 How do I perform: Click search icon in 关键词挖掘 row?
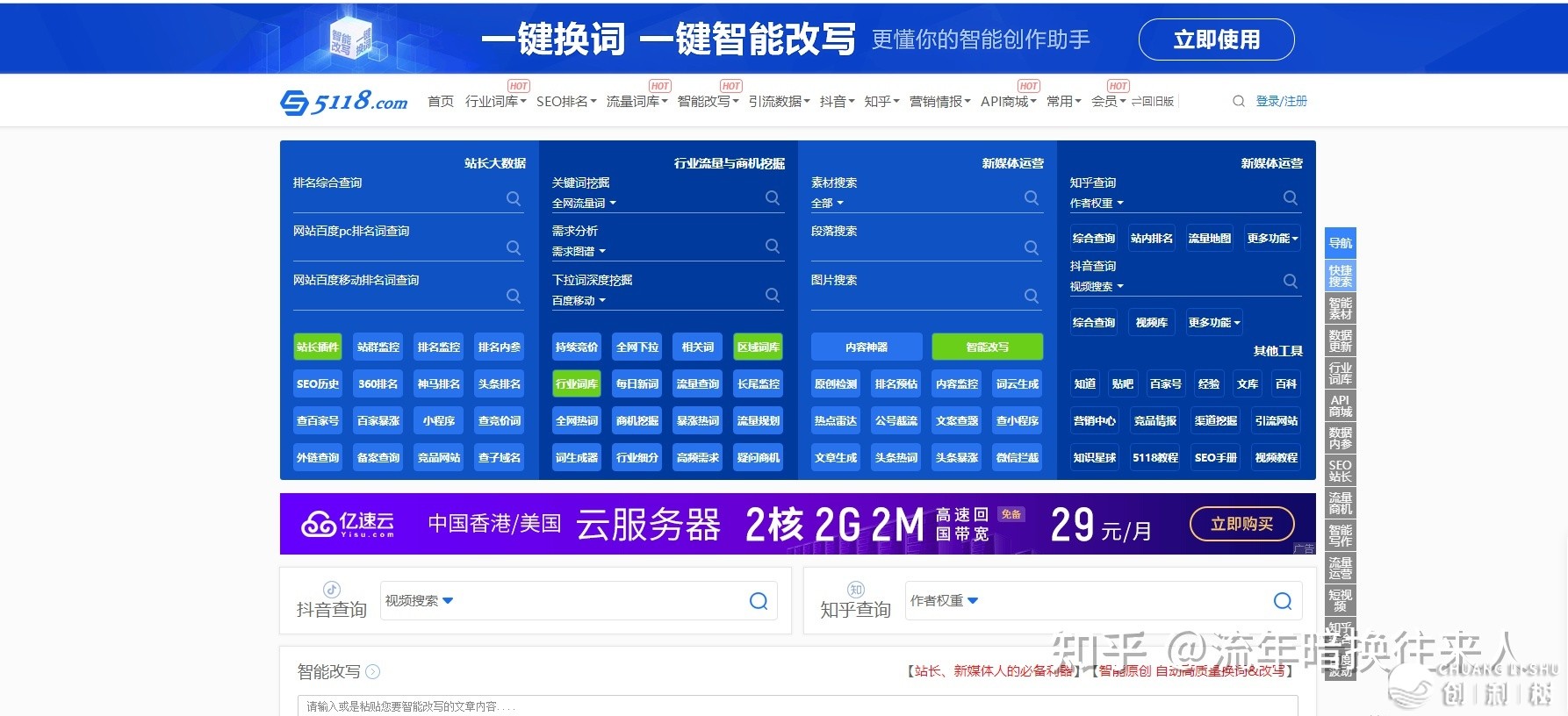pyautogui.click(x=773, y=197)
